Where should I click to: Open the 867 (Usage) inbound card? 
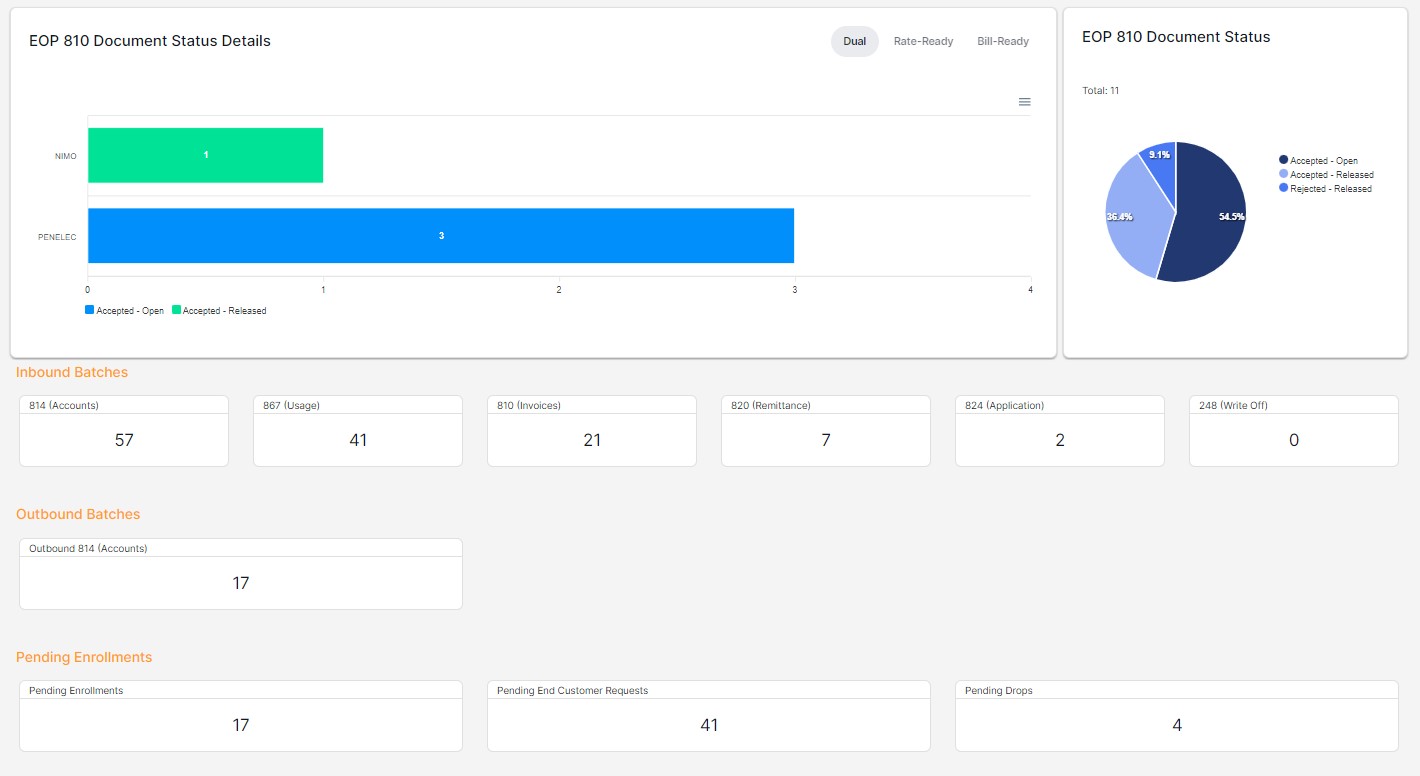click(358, 431)
